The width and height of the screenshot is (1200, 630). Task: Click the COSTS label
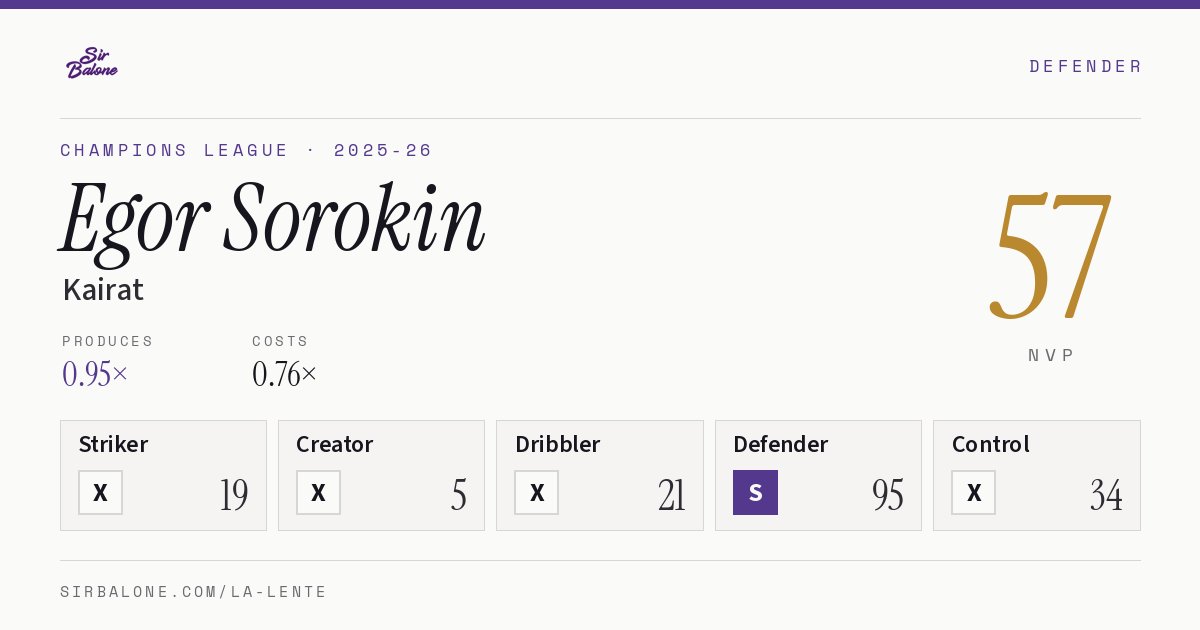point(280,341)
